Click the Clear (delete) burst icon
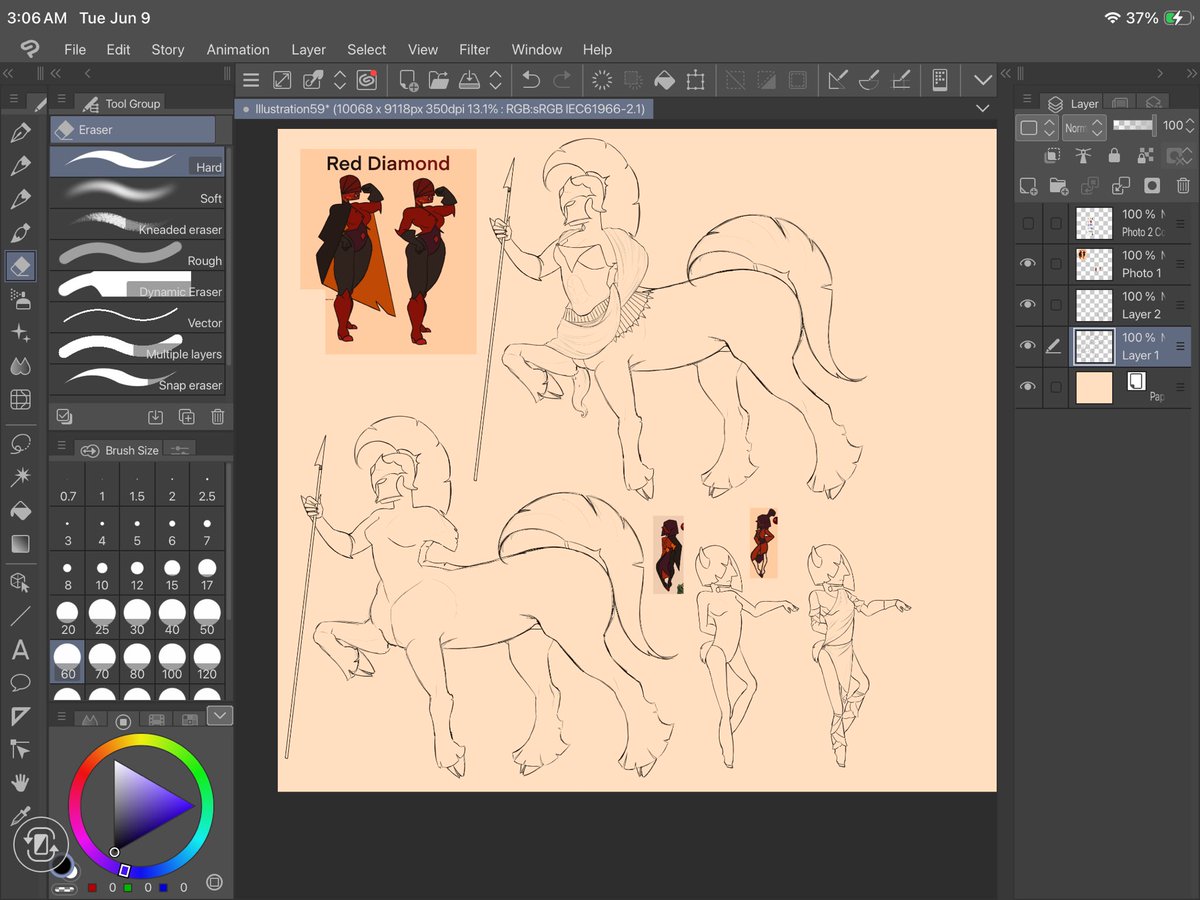Image resolution: width=1200 pixels, height=900 pixels. click(x=601, y=80)
